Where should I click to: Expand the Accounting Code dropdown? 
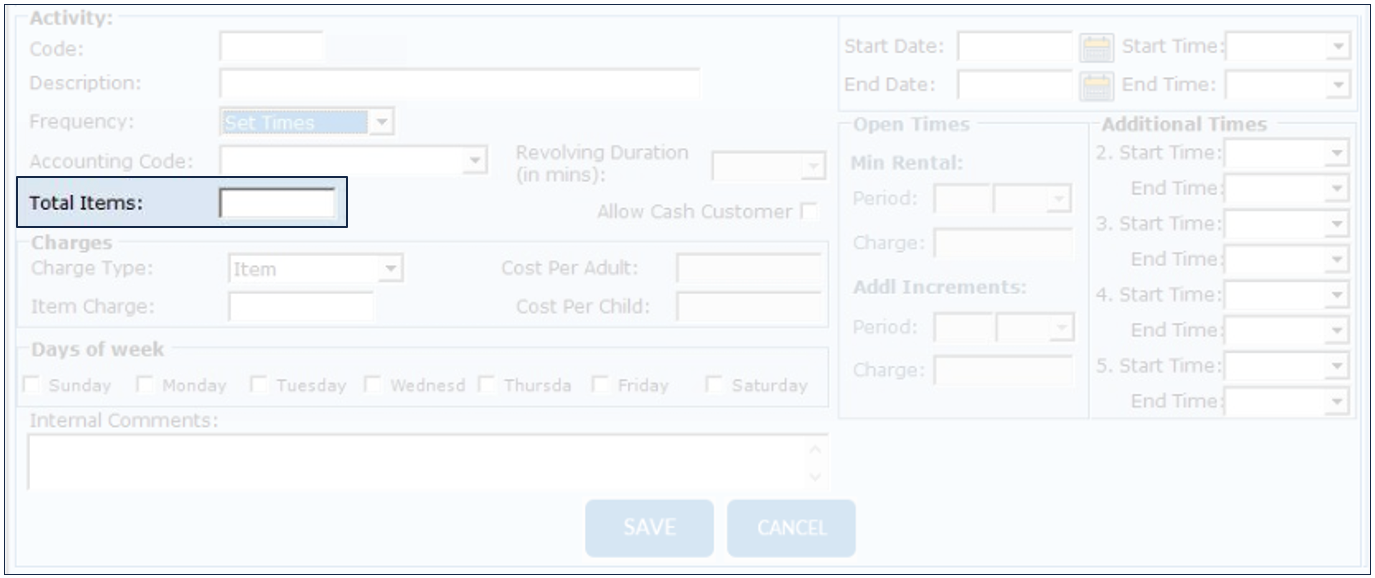[476, 160]
